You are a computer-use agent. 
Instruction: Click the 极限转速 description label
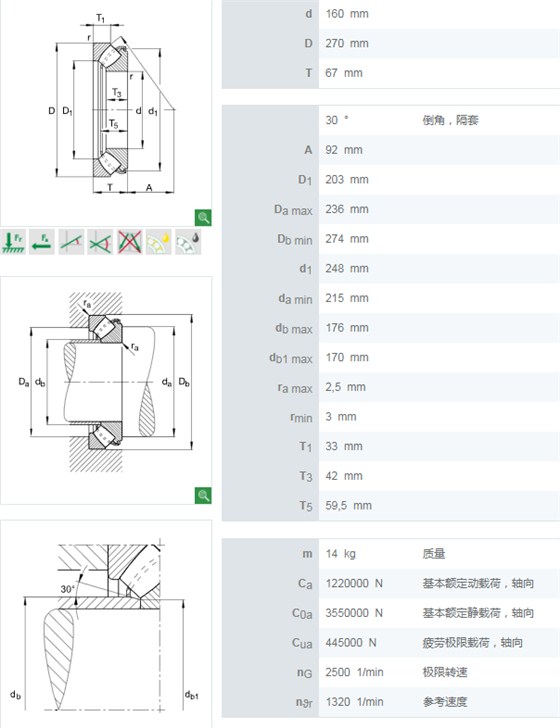(x=444, y=672)
